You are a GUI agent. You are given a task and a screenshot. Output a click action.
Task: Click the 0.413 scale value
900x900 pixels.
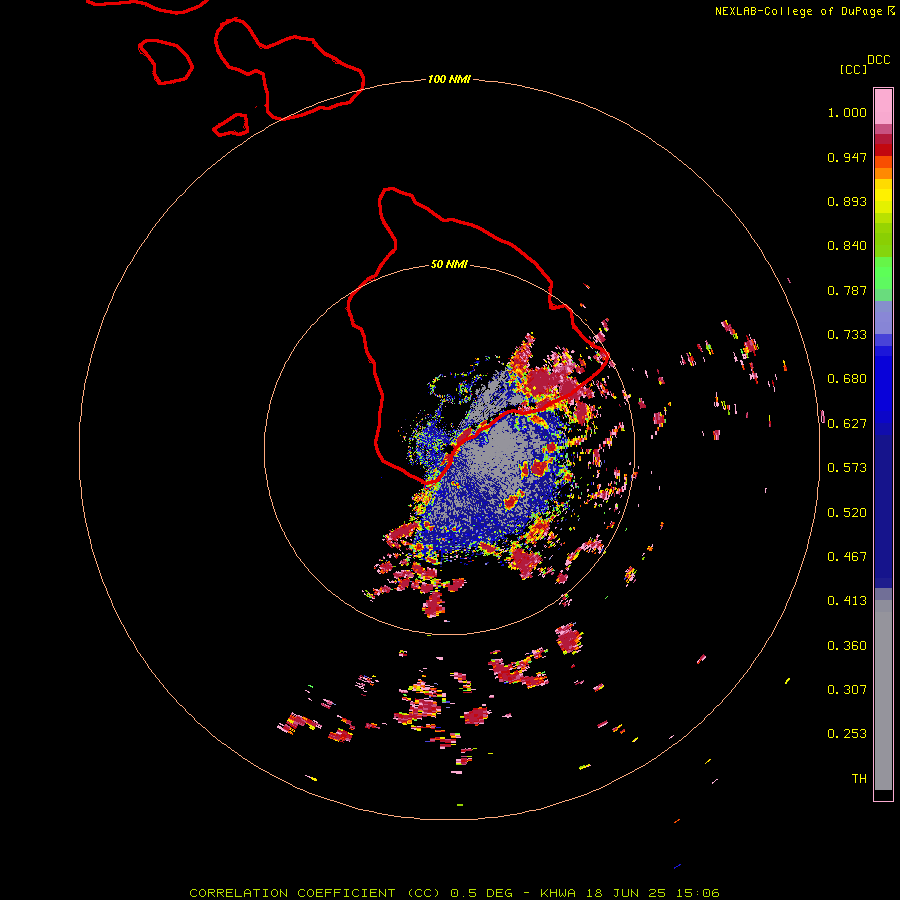pyautogui.click(x=847, y=601)
